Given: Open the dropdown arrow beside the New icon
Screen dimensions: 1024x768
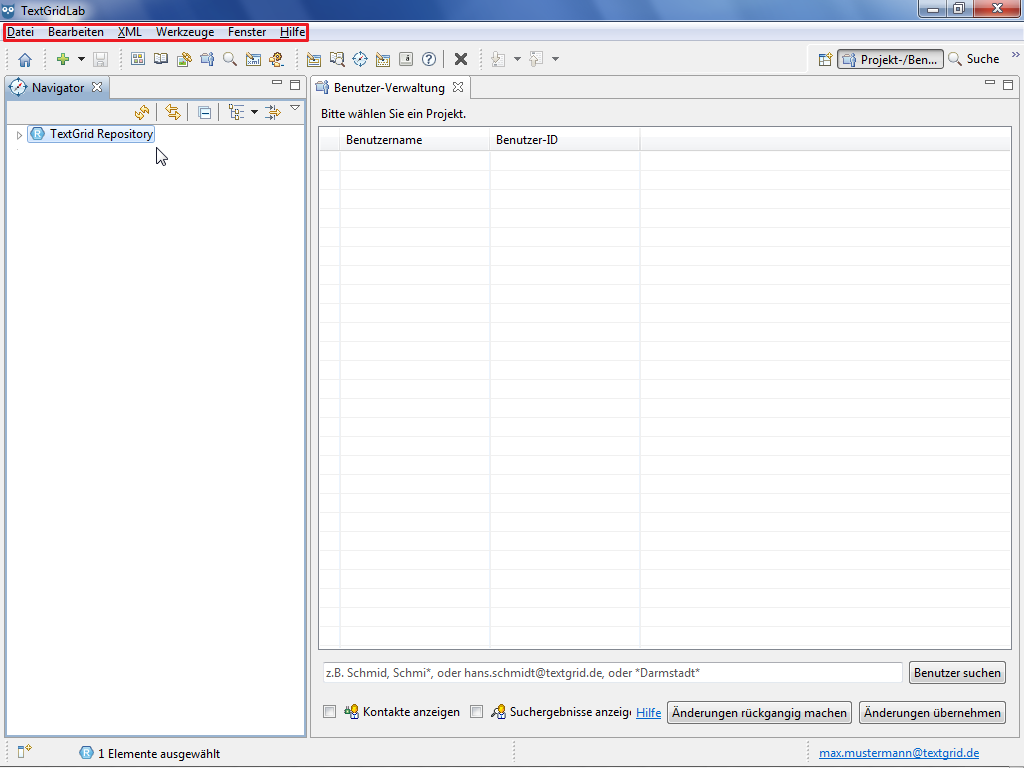Looking at the screenshot, I should tap(81, 60).
